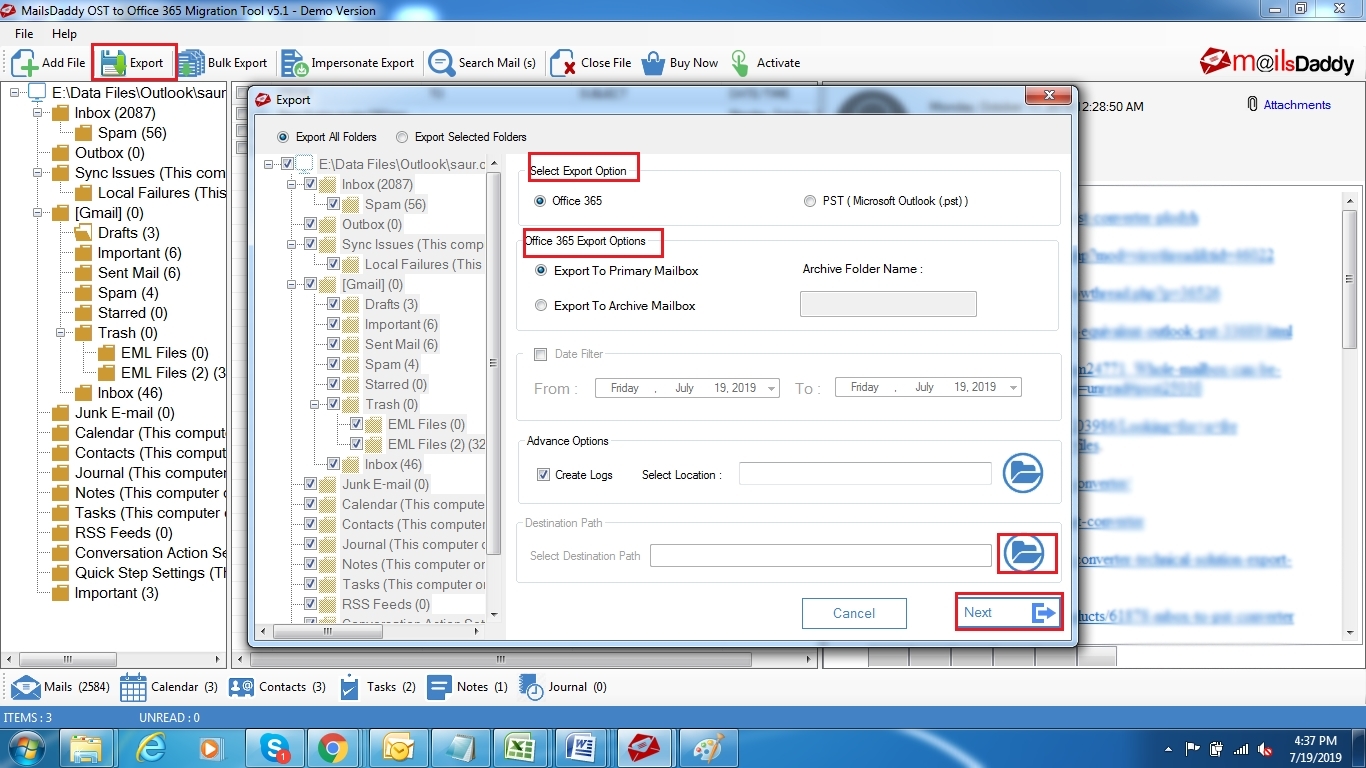Screen dimensions: 1366x768
Task: Click the Archive Folder Name field
Action: click(888, 304)
